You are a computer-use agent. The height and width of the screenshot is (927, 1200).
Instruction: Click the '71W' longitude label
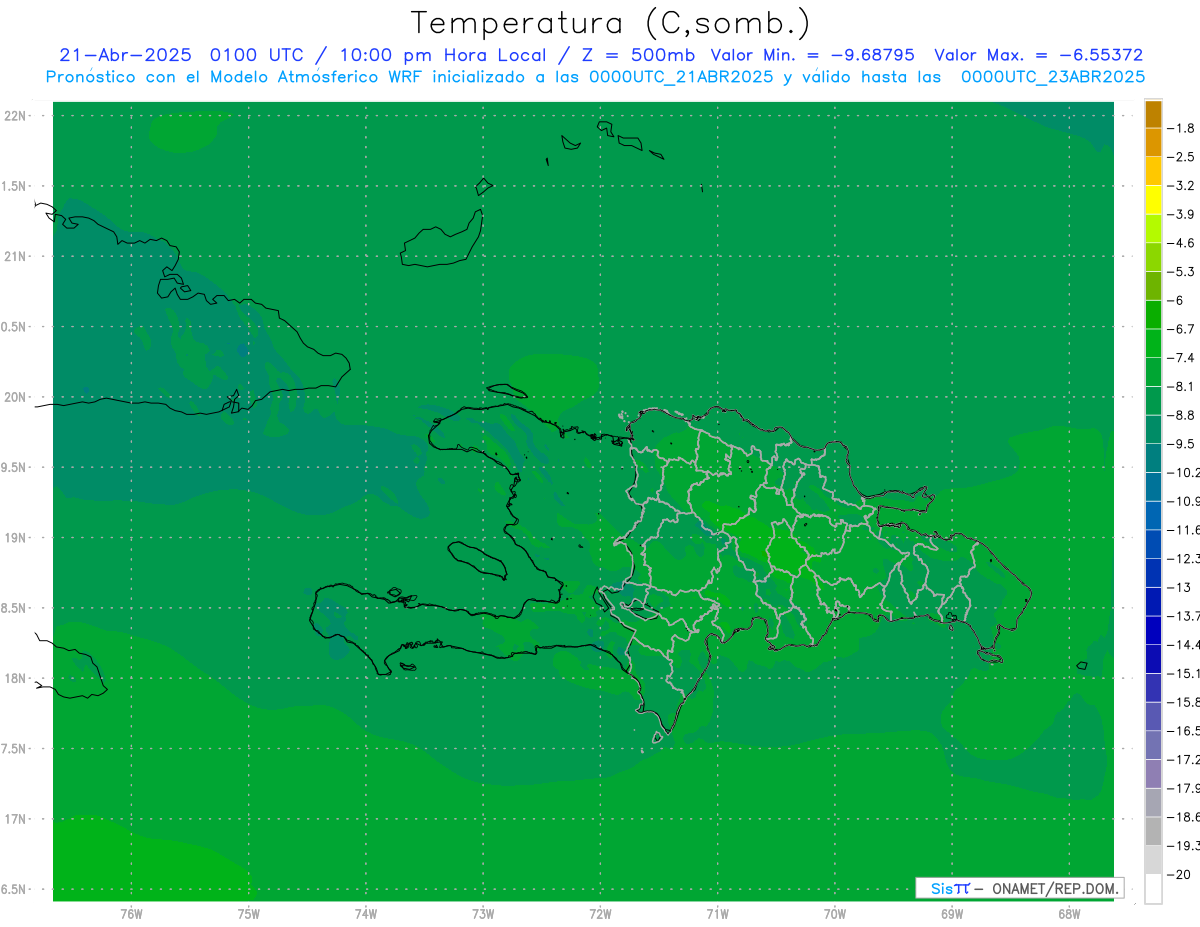point(717,913)
